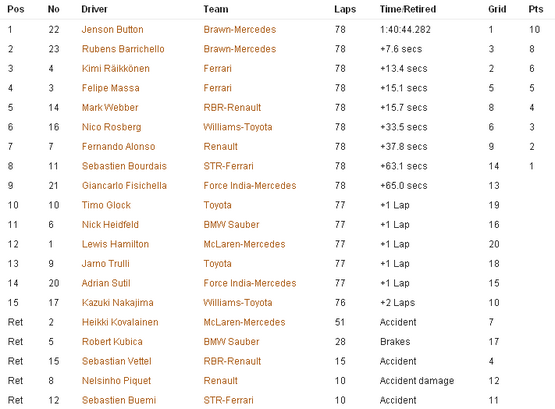Screen dimensions: 555x409
Task: Open the Sebastien Bourdais driver link
Action: click(x=124, y=166)
